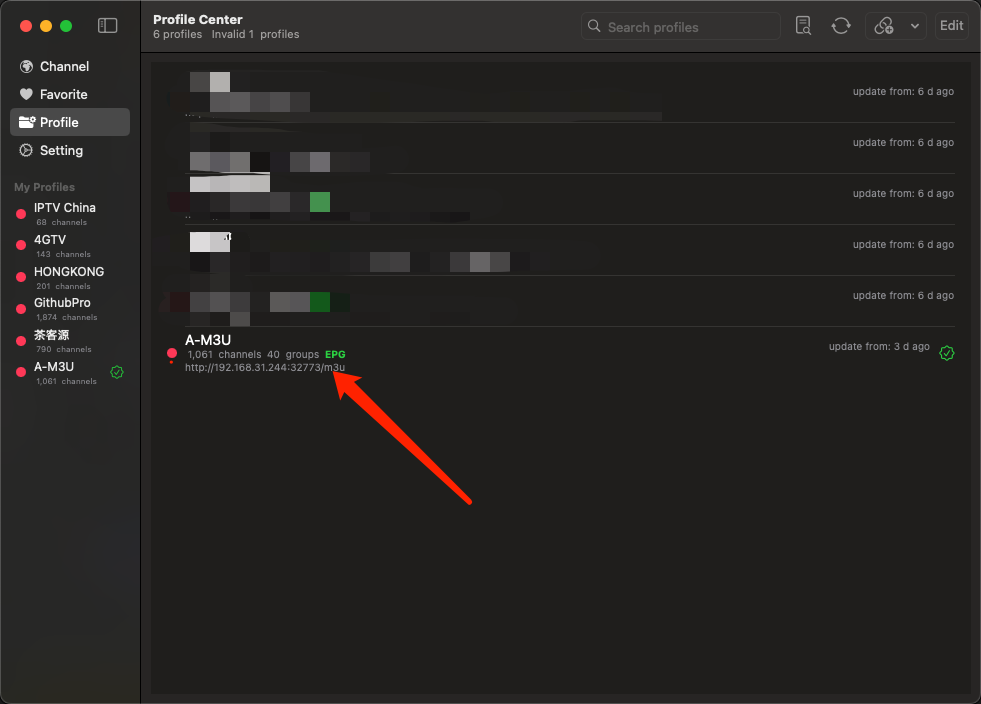Click the green checkmark beside sidebar A-M3U
This screenshot has width=981, height=704.
click(117, 372)
